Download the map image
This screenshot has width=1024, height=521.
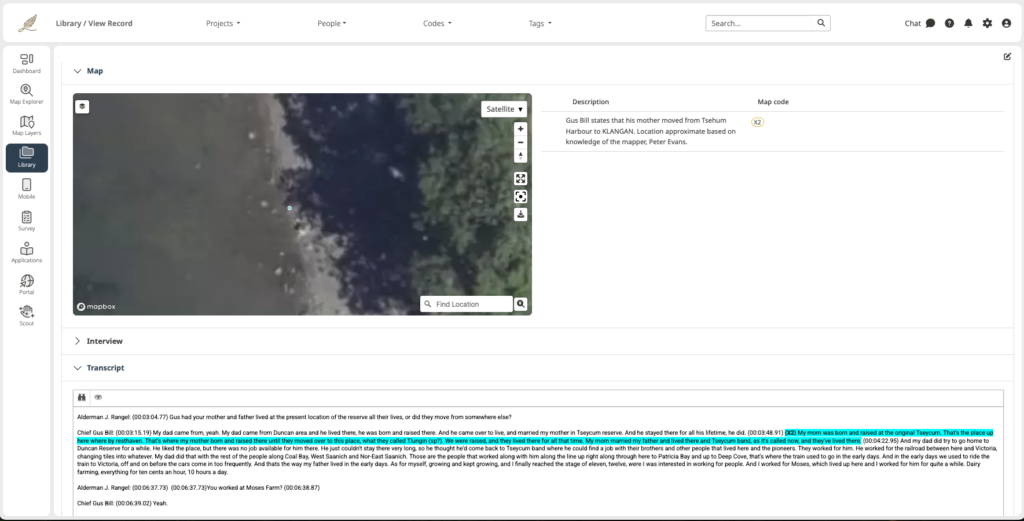coord(520,214)
